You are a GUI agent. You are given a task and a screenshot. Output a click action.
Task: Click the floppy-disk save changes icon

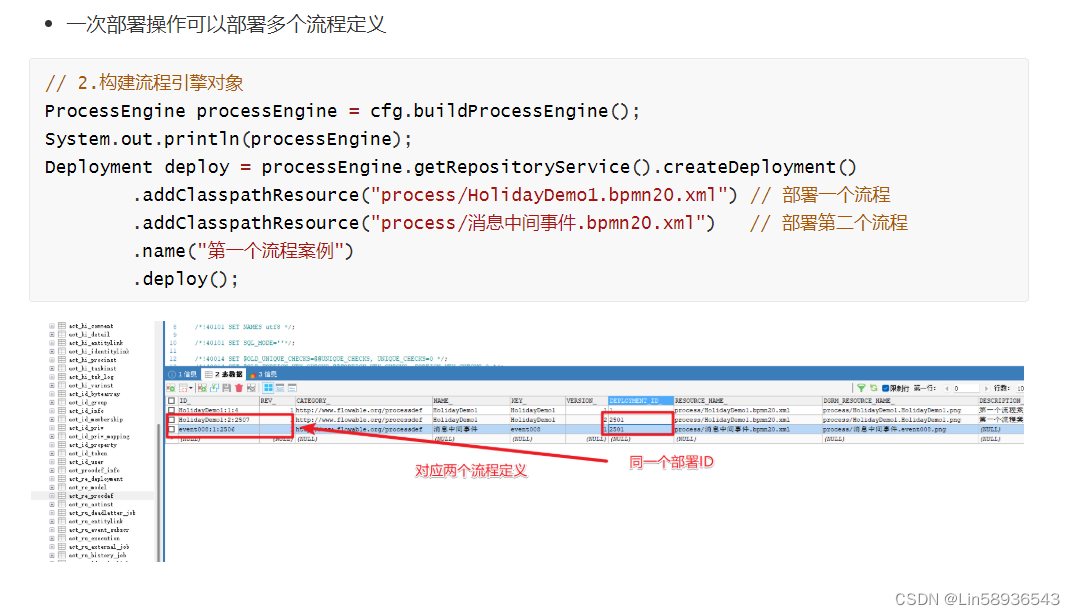click(x=226, y=388)
